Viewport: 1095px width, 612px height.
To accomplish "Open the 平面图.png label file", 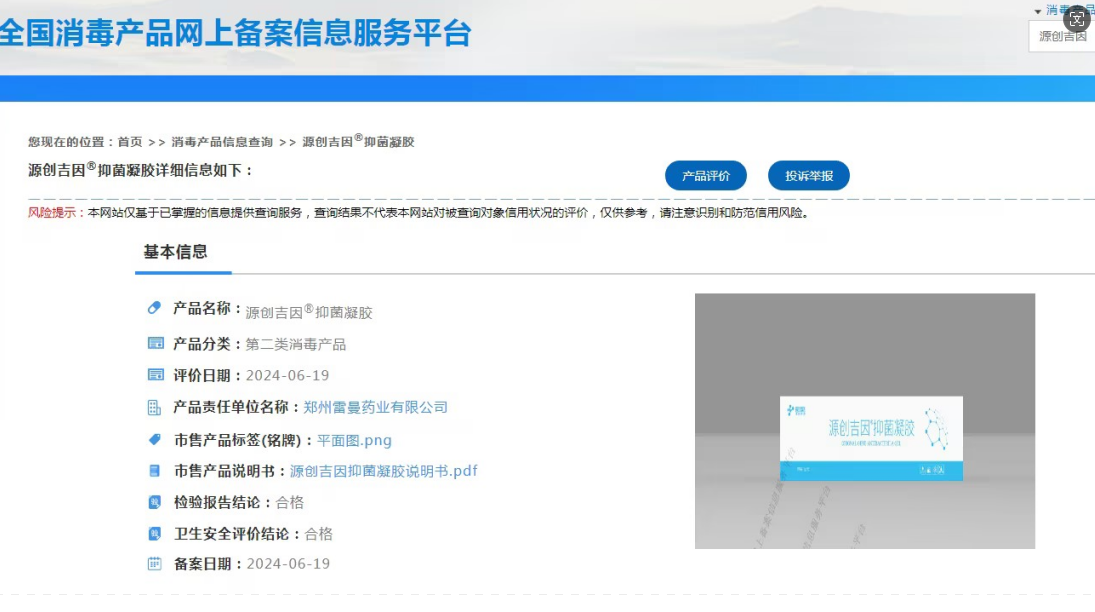I will (x=354, y=440).
